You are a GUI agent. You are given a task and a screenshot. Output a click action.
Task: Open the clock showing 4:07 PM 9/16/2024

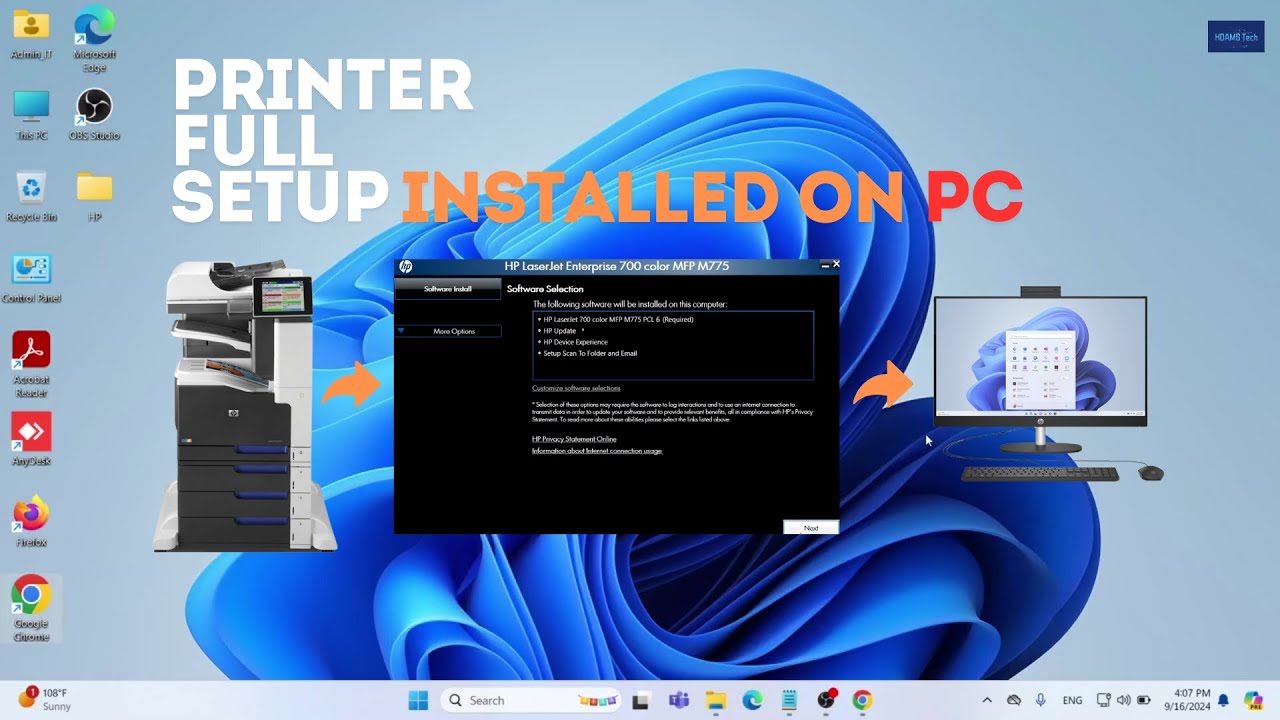1187,700
